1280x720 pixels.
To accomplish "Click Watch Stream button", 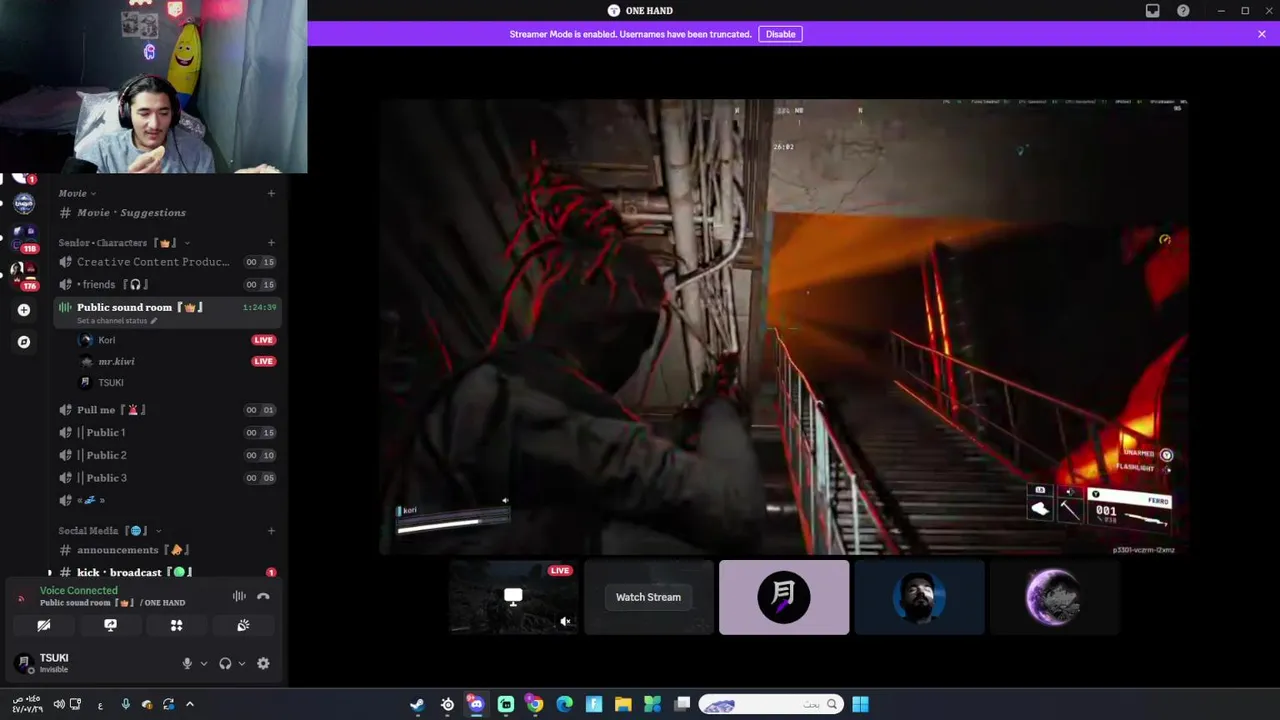I will point(648,597).
